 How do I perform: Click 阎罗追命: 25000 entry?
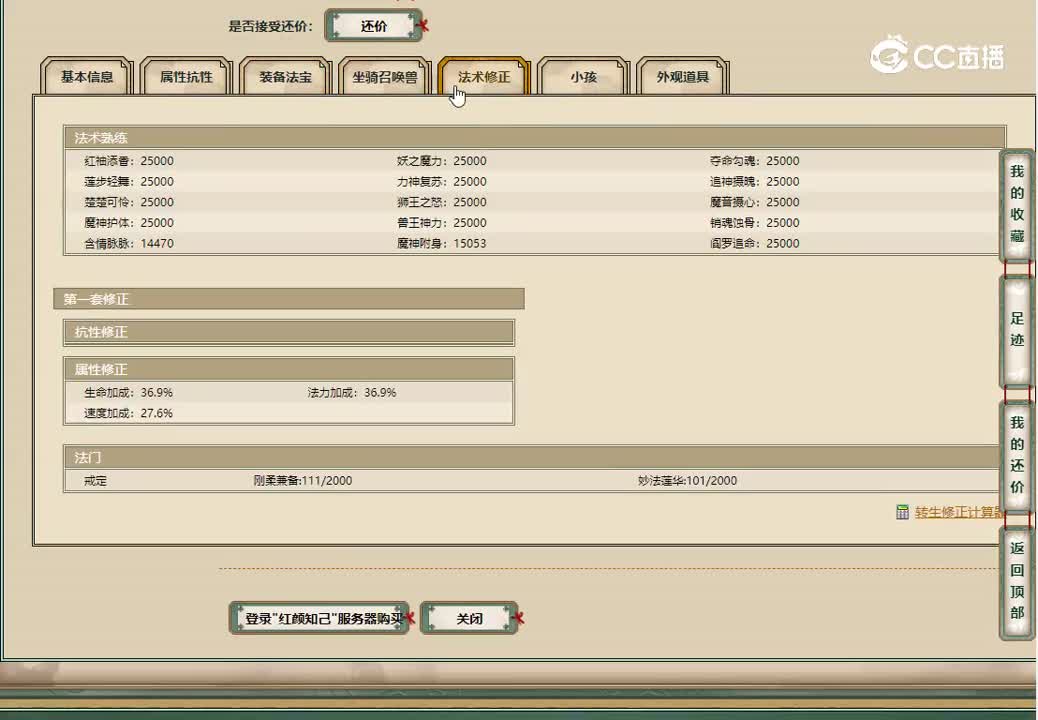[x=755, y=243]
